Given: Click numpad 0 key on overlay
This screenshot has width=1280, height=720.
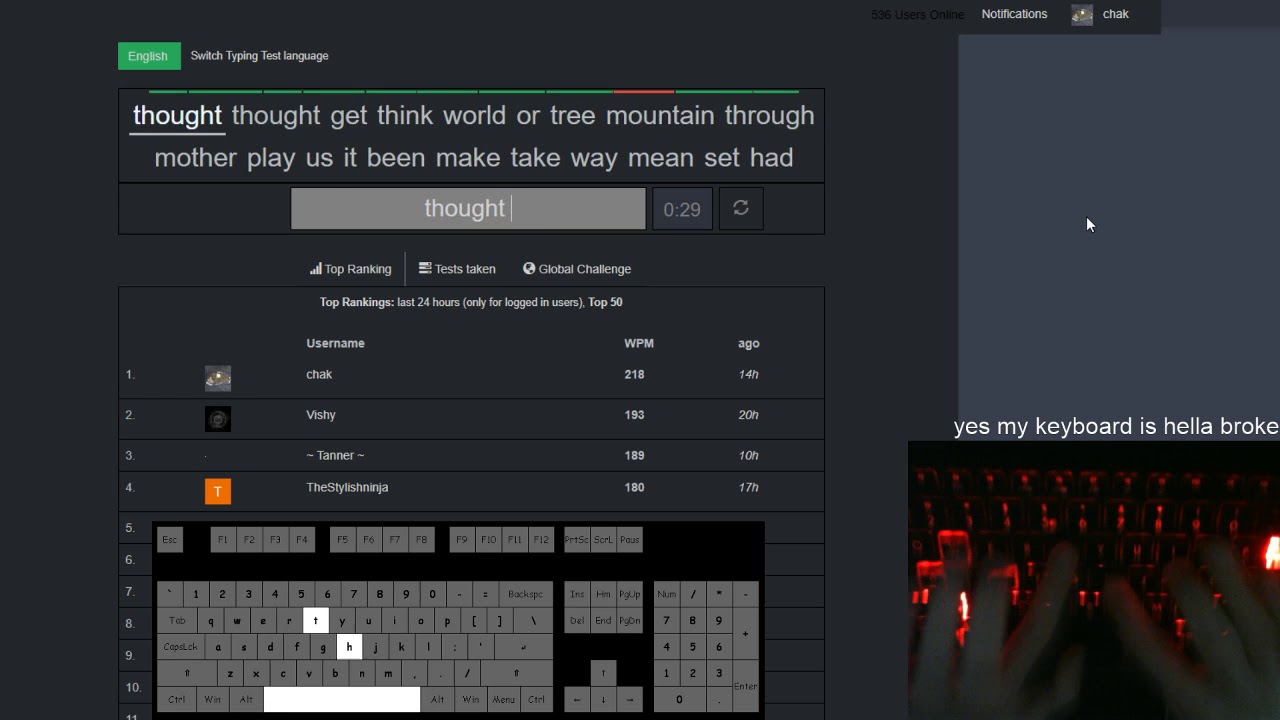Looking at the screenshot, I should click(679, 700).
